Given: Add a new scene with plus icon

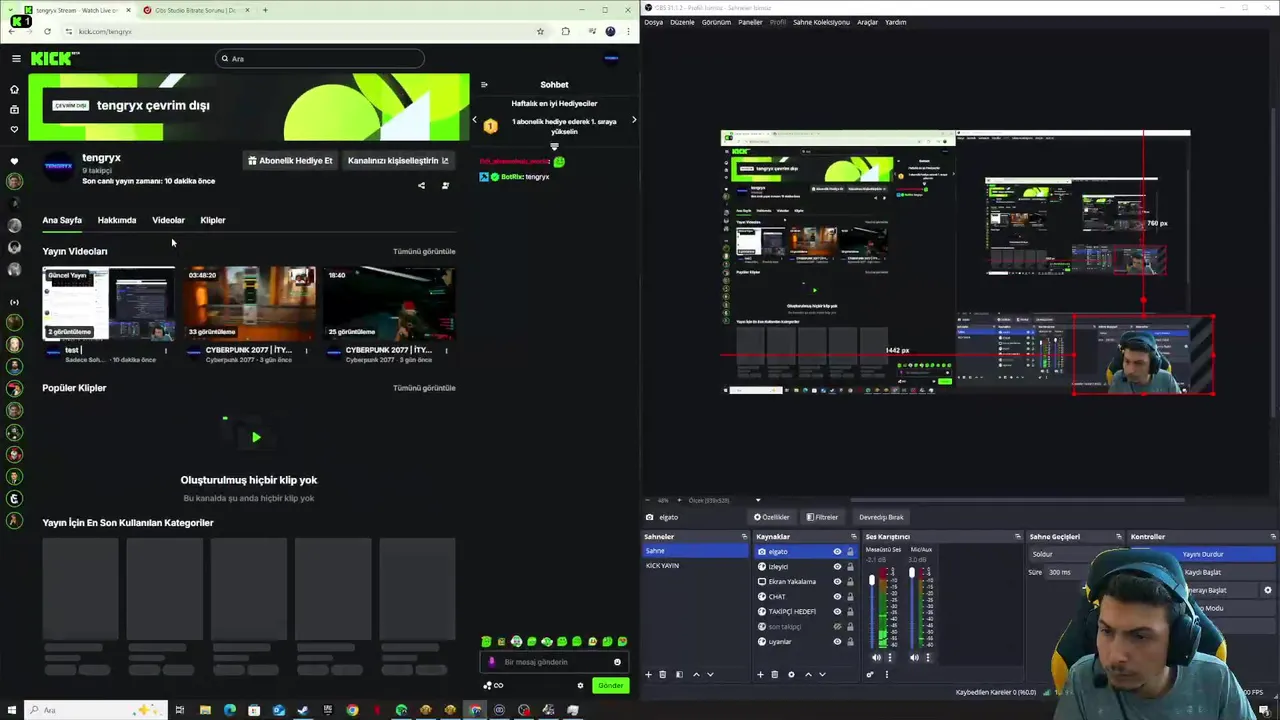Looking at the screenshot, I should [648, 674].
